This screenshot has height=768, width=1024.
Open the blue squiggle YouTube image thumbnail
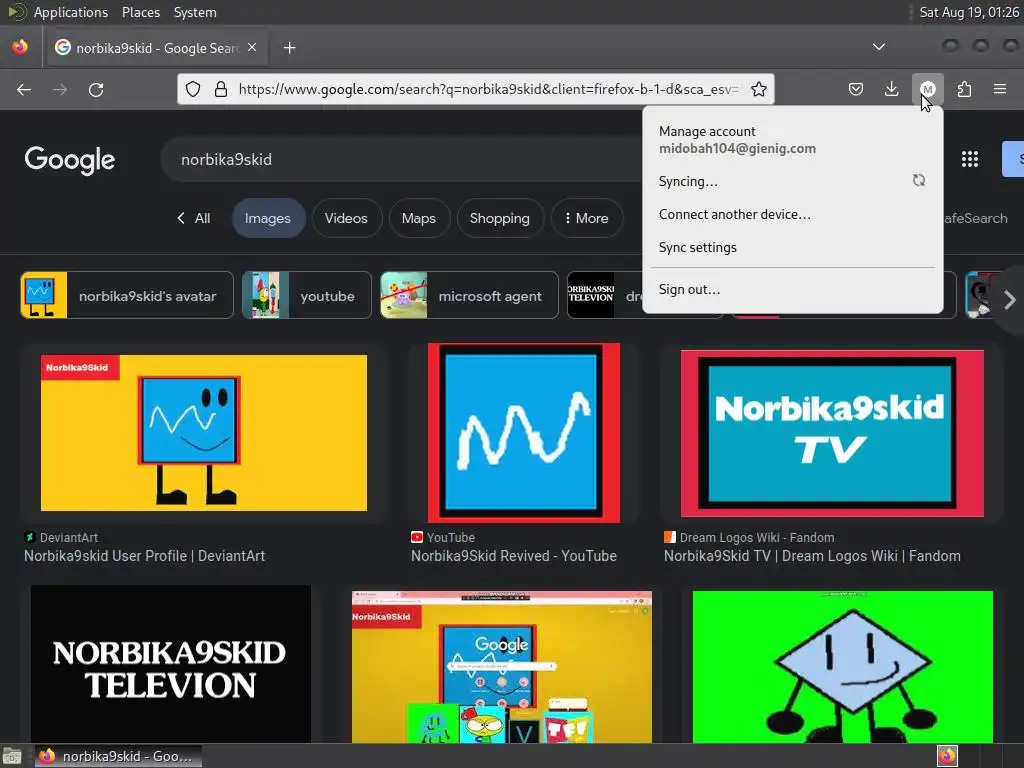click(x=524, y=433)
